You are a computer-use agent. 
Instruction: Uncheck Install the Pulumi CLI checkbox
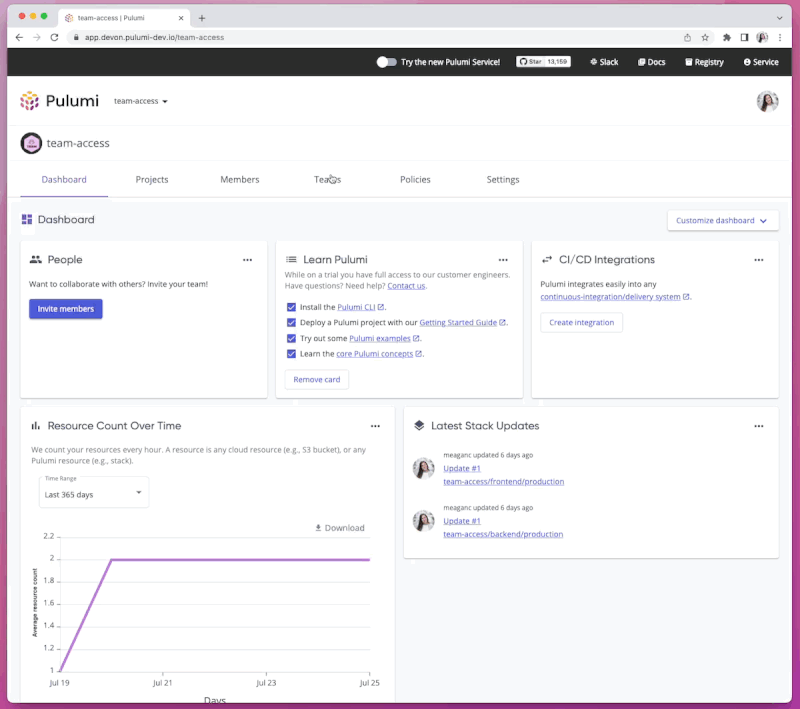291,307
